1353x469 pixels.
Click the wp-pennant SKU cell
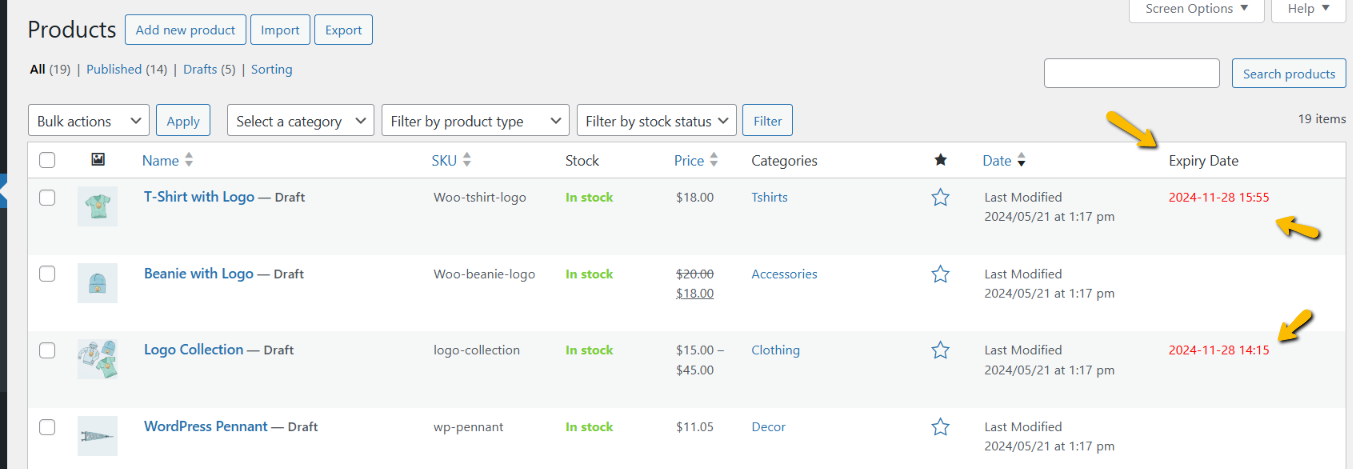pyautogui.click(x=468, y=427)
